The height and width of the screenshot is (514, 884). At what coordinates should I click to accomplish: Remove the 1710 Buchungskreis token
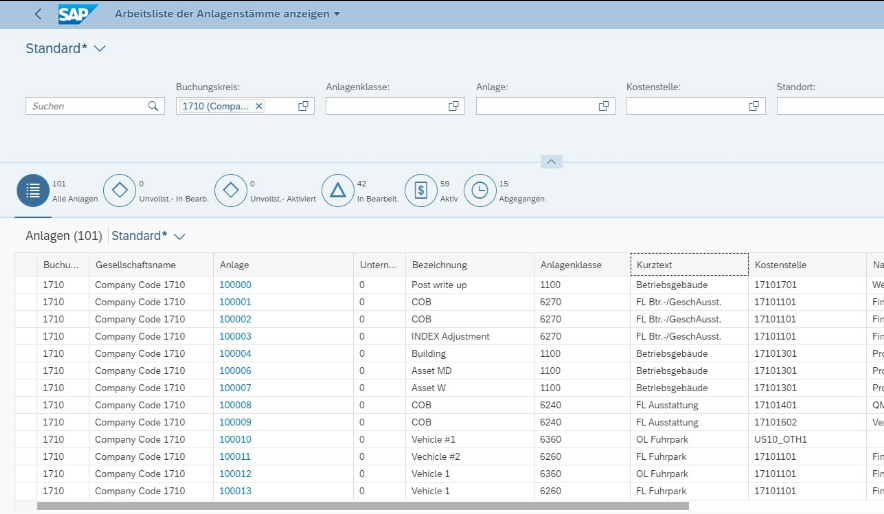(x=259, y=106)
